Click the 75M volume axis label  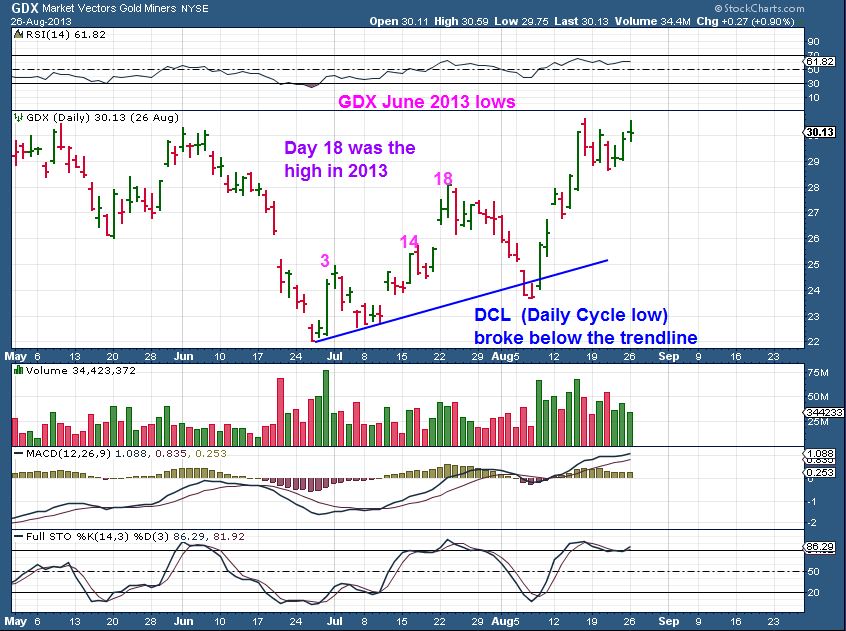[818, 373]
